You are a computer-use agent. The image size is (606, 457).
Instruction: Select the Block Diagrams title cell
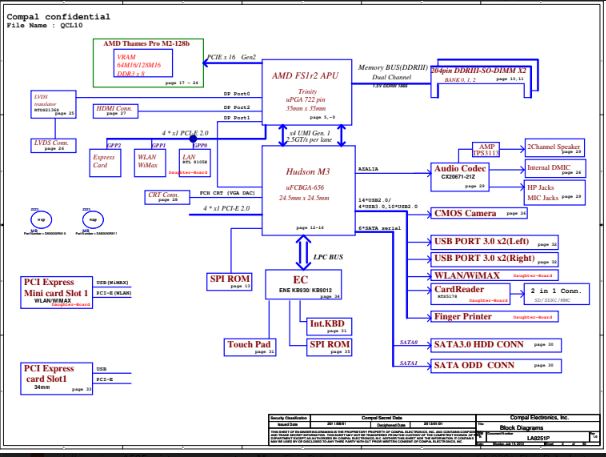[521, 428]
